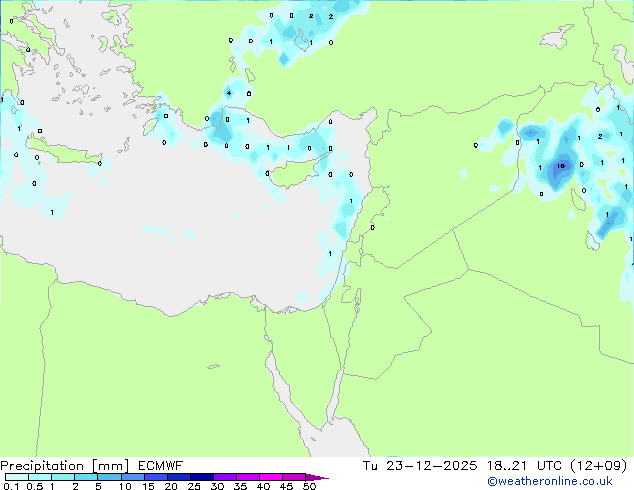The image size is (634, 490).
Task: Click the '20' legend tick label
Action: point(171,486)
